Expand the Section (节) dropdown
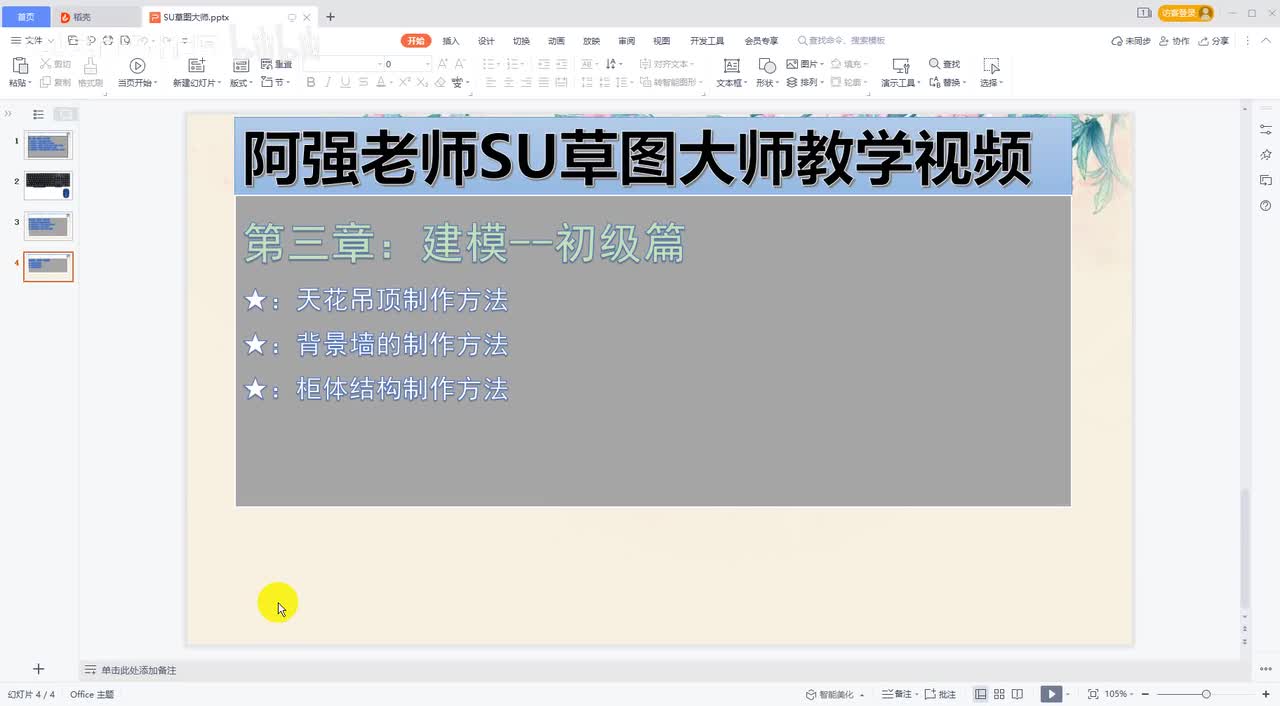Screen dimensions: 1280x706 pyautogui.click(x=276, y=83)
